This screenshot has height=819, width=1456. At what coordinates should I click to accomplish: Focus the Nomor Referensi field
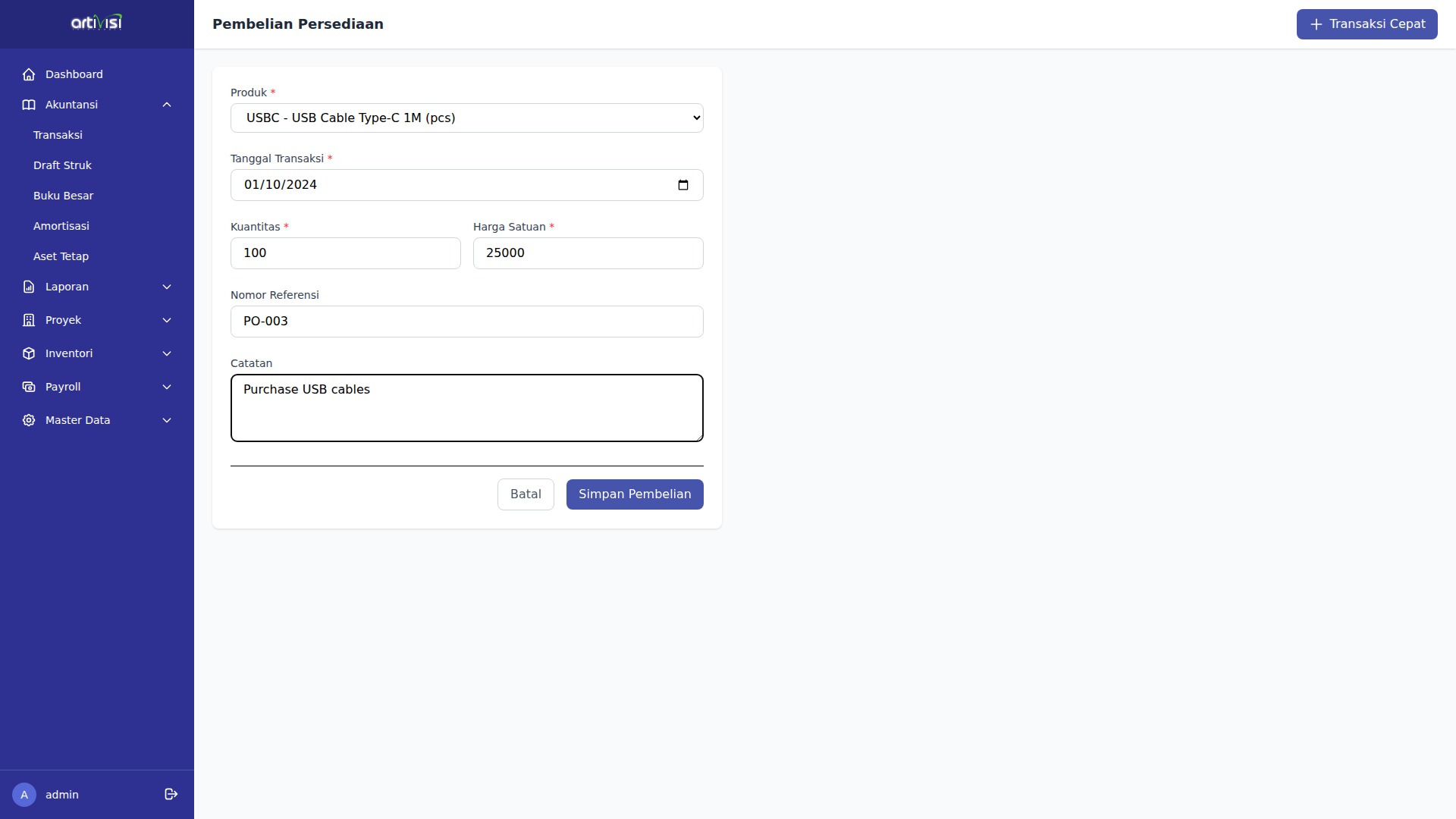pyautogui.click(x=466, y=322)
